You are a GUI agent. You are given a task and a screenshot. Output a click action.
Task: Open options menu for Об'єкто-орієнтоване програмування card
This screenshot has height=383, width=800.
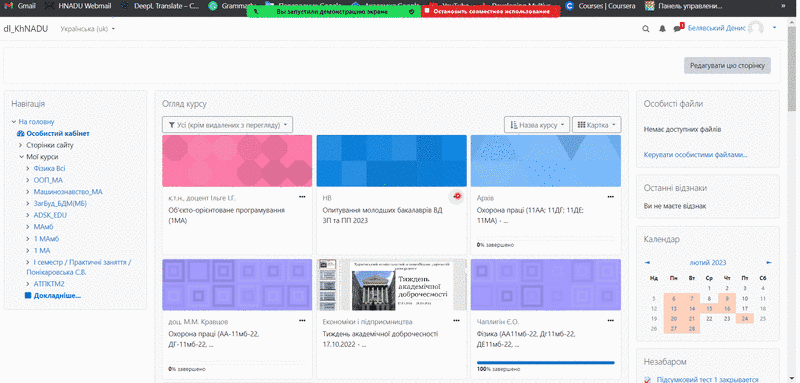coord(302,196)
